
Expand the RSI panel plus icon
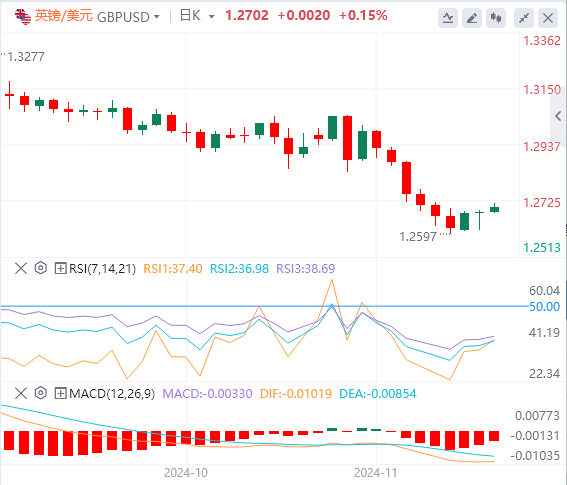pyautogui.click(x=60, y=268)
